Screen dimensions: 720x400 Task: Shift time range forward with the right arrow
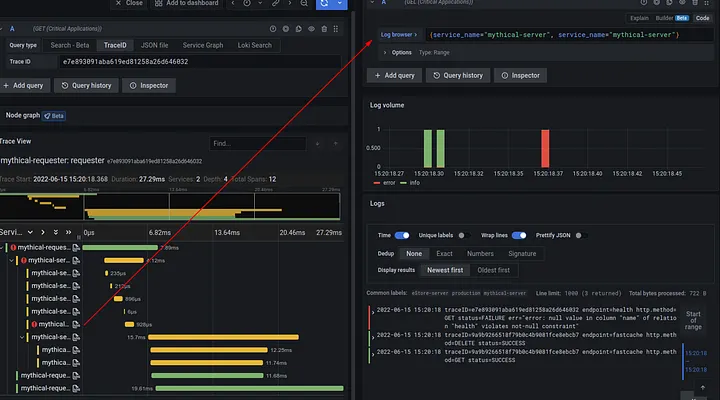[290, 3]
